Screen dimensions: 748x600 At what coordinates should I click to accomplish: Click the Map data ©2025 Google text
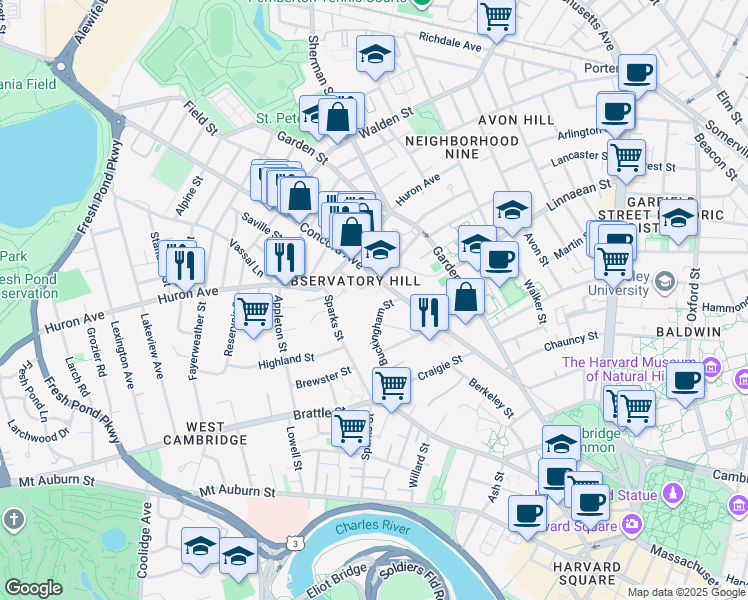pyautogui.click(x=686, y=593)
